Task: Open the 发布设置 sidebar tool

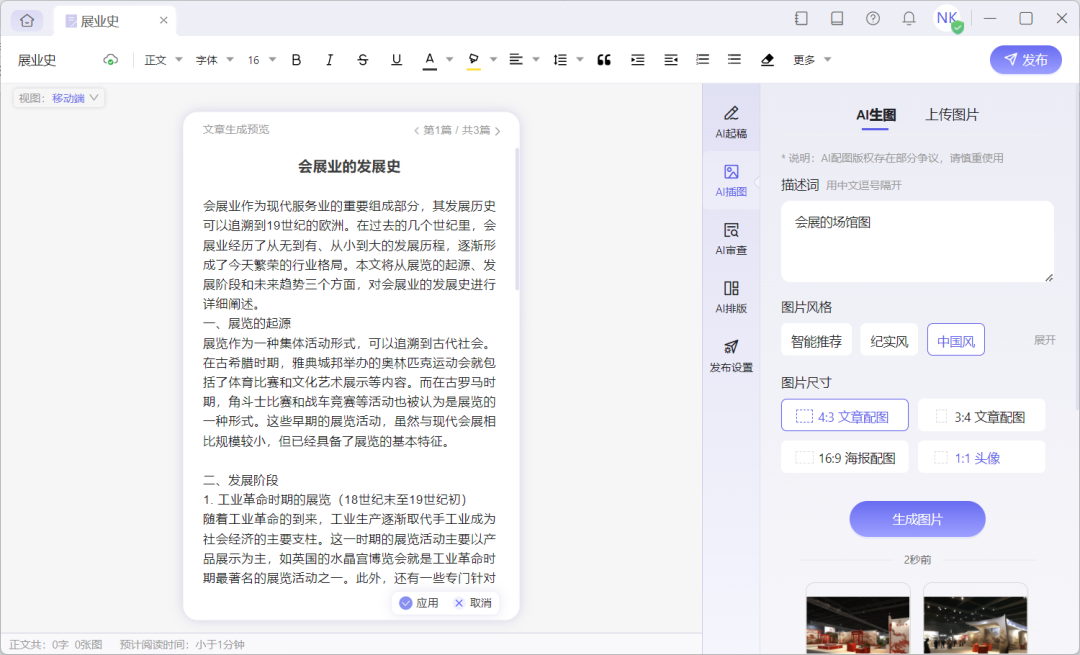Action: pos(731,356)
